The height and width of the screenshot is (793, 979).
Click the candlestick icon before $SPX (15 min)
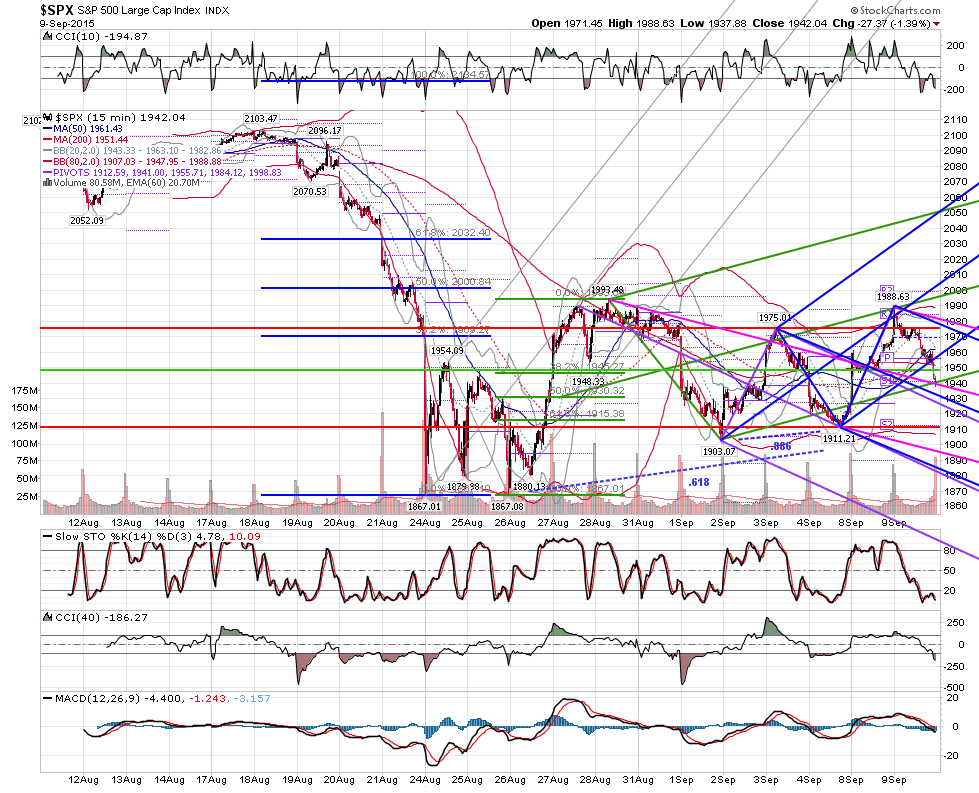point(47,117)
